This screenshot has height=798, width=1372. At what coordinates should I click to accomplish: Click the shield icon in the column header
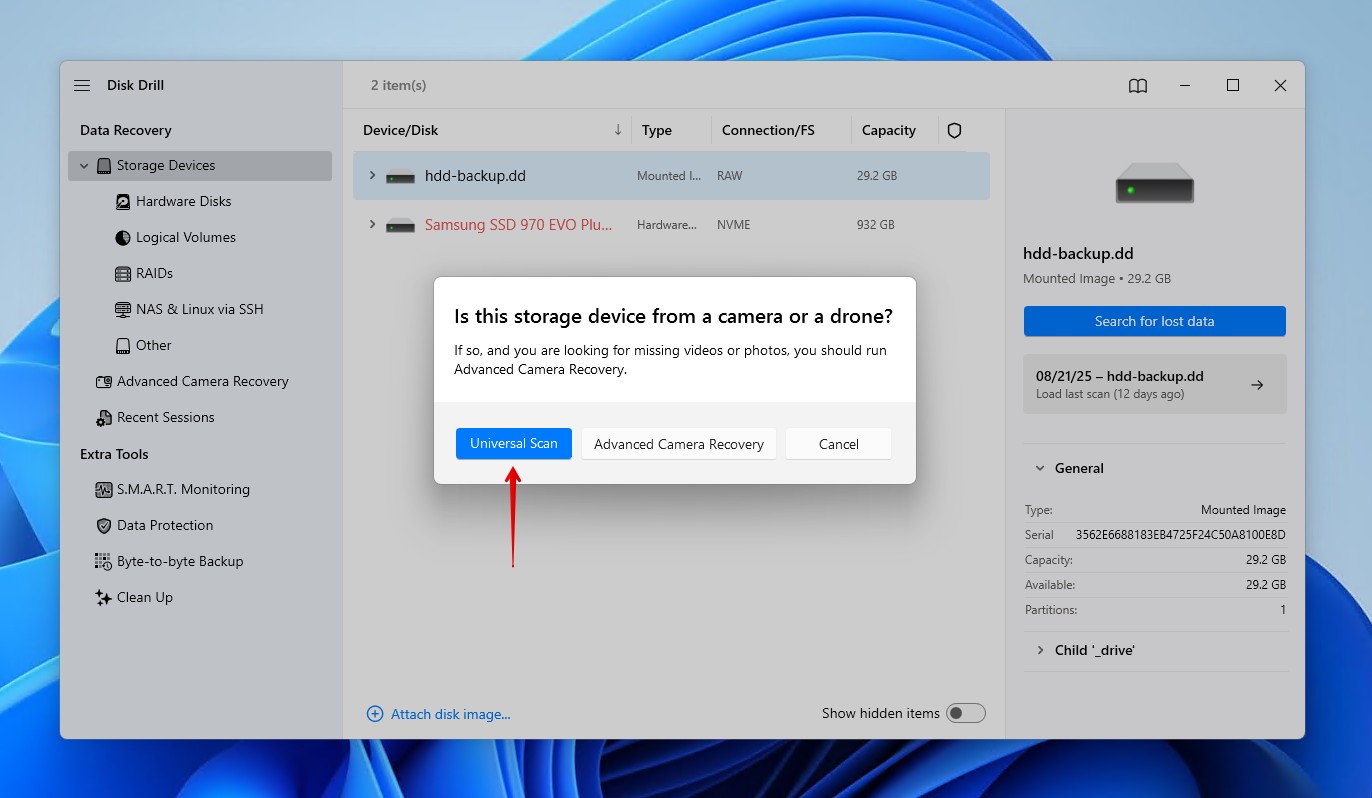(x=954, y=130)
